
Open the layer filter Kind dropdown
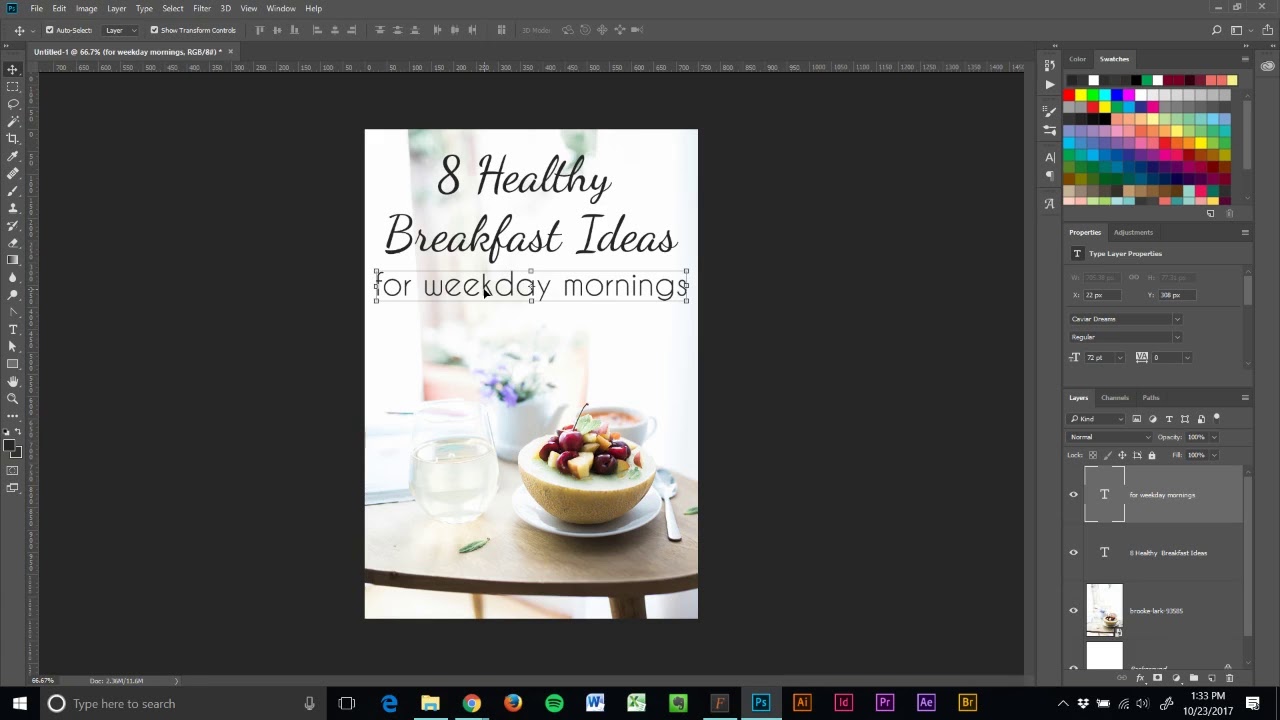[1095, 419]
